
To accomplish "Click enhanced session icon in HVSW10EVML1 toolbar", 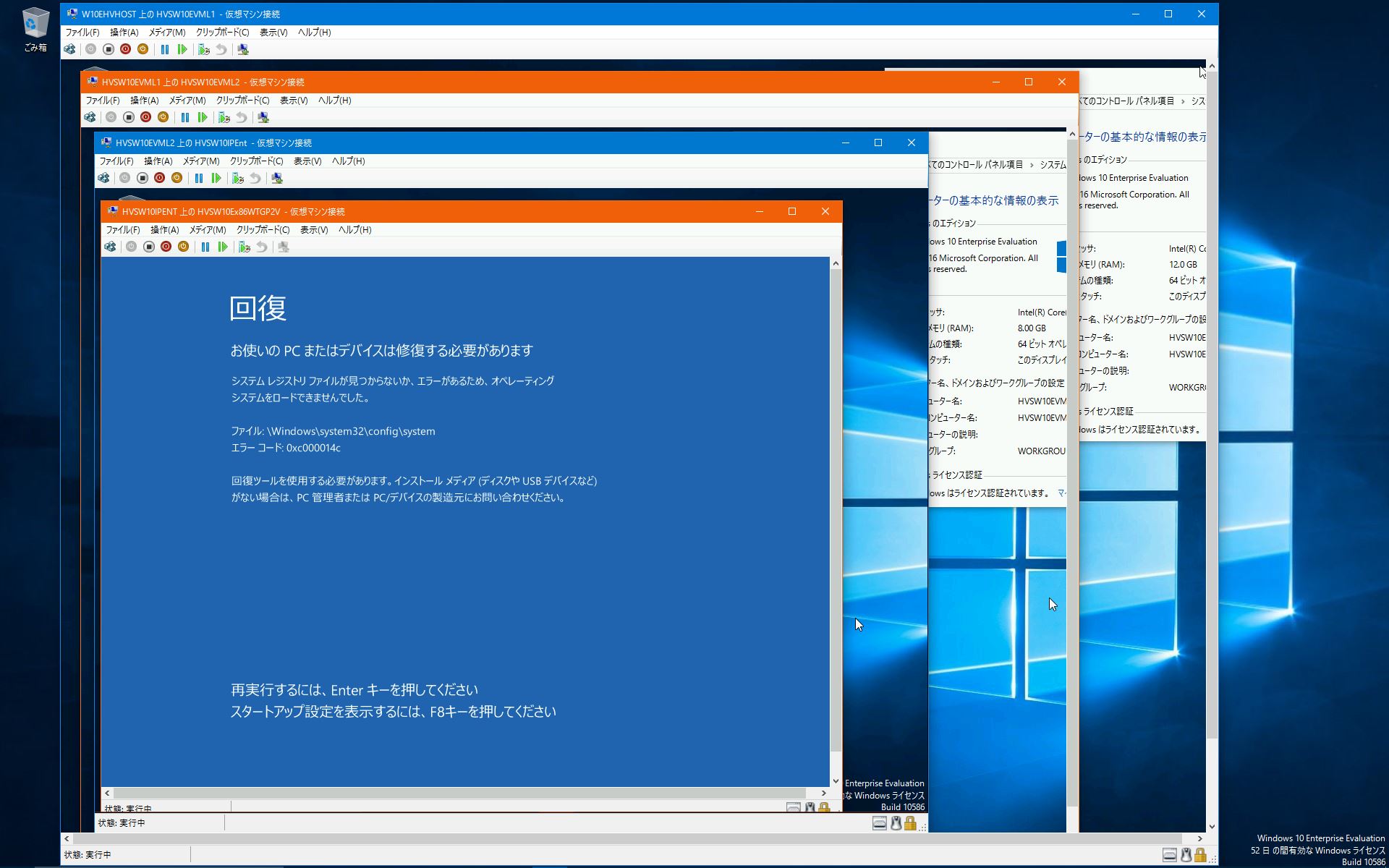I will click(x=243, y=49).
